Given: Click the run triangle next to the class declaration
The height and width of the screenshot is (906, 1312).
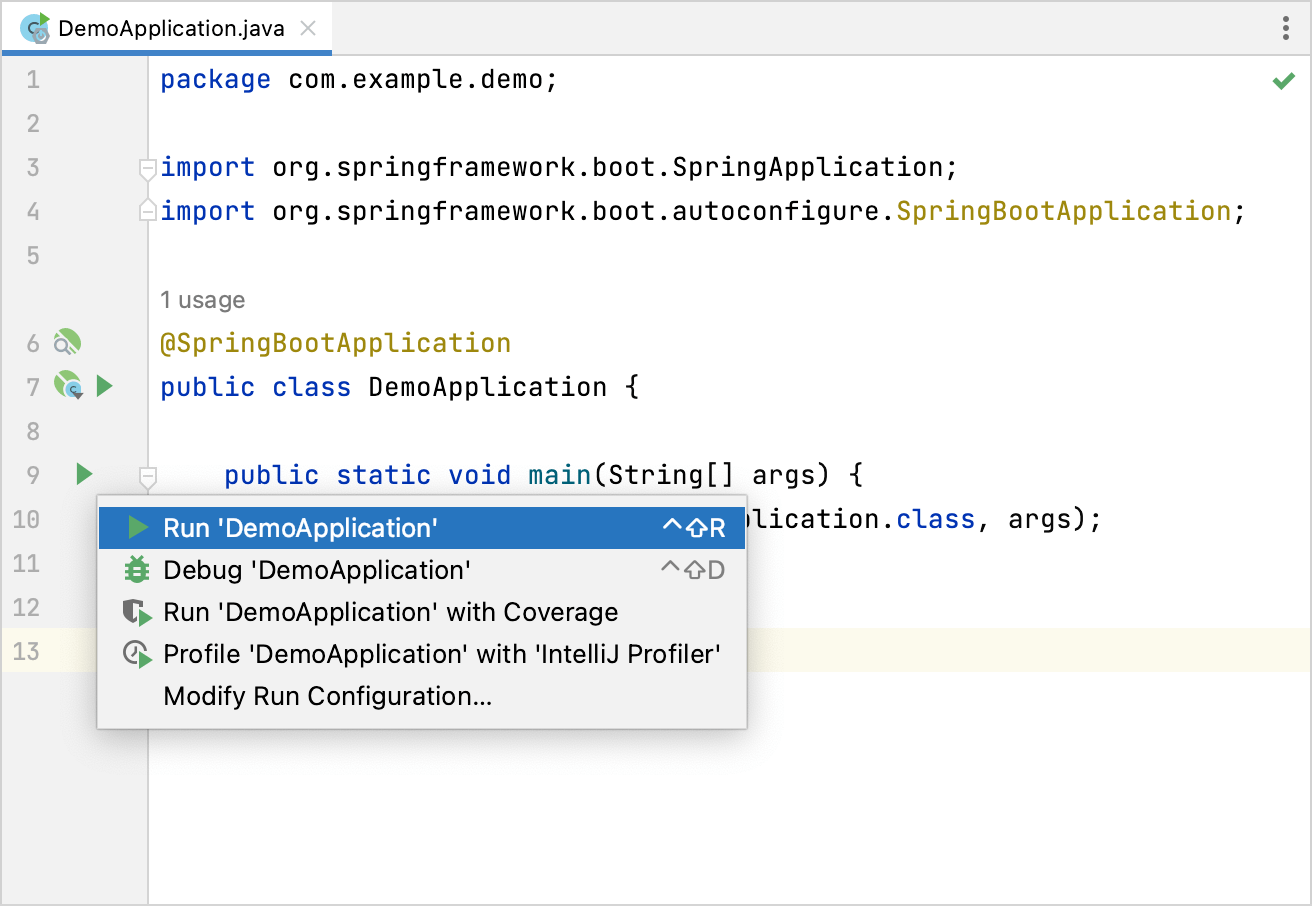Looking at the screenshot, I should coord(105,386).
